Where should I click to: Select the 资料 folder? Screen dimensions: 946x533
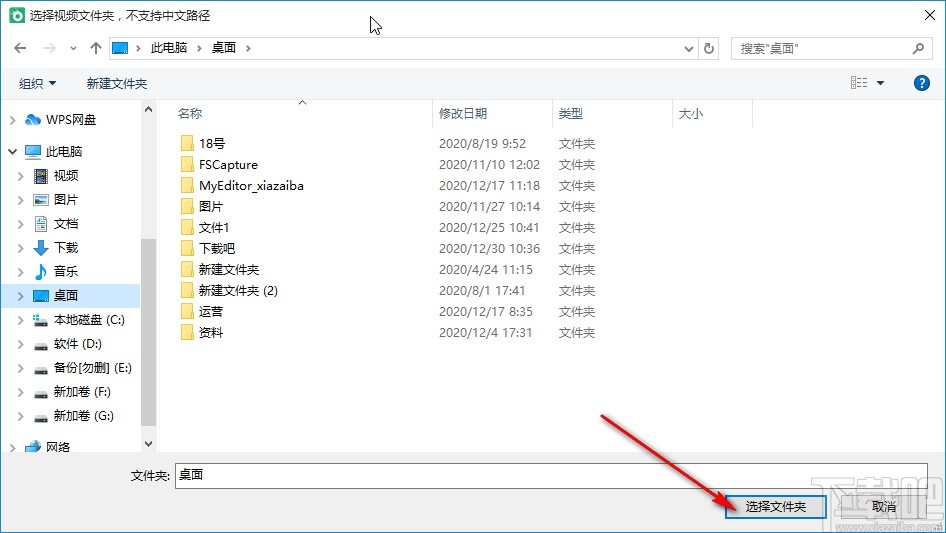pyautogui.click(x=211, y=333)
